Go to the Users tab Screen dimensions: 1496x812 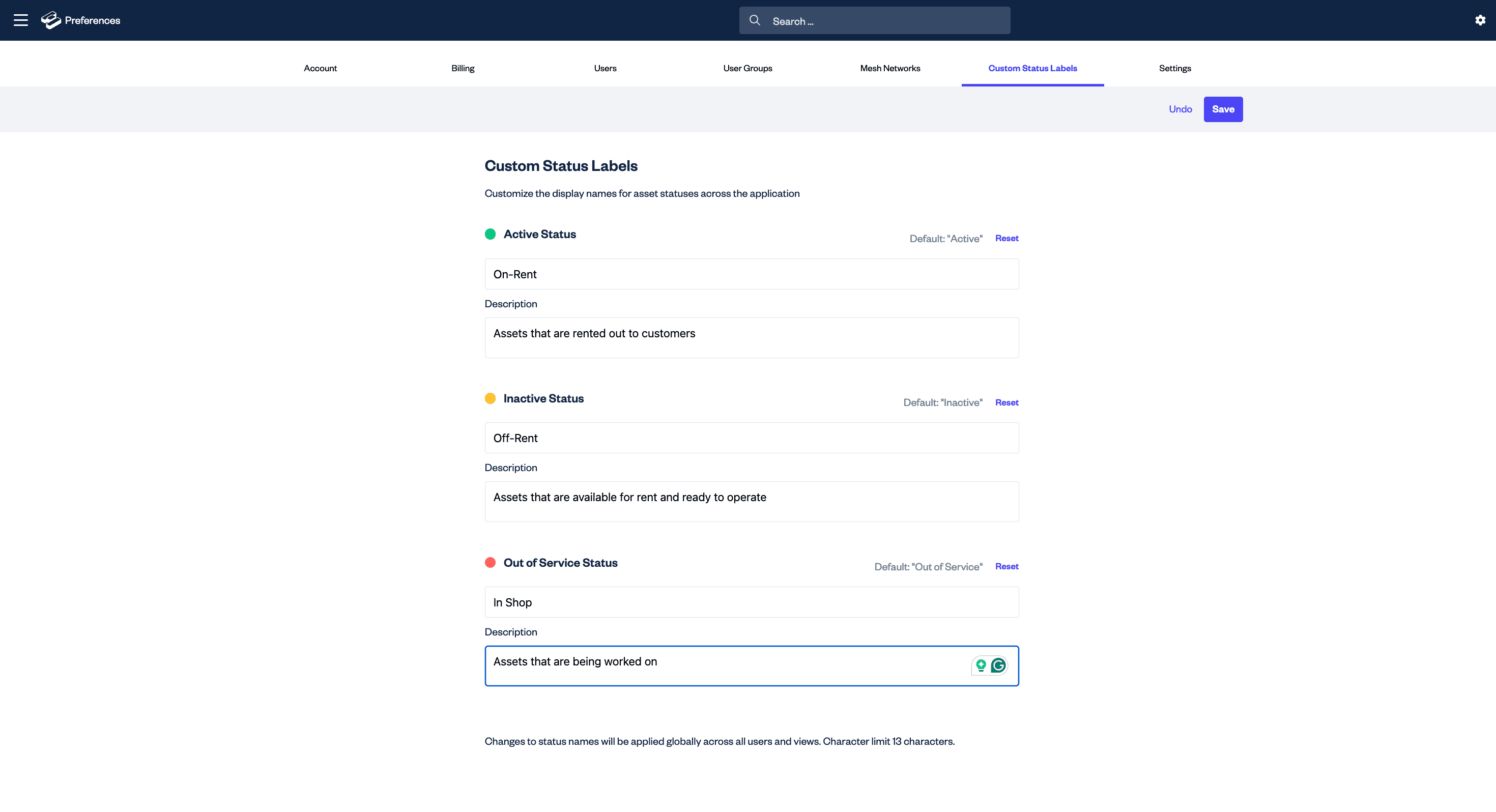coord(605,68)
